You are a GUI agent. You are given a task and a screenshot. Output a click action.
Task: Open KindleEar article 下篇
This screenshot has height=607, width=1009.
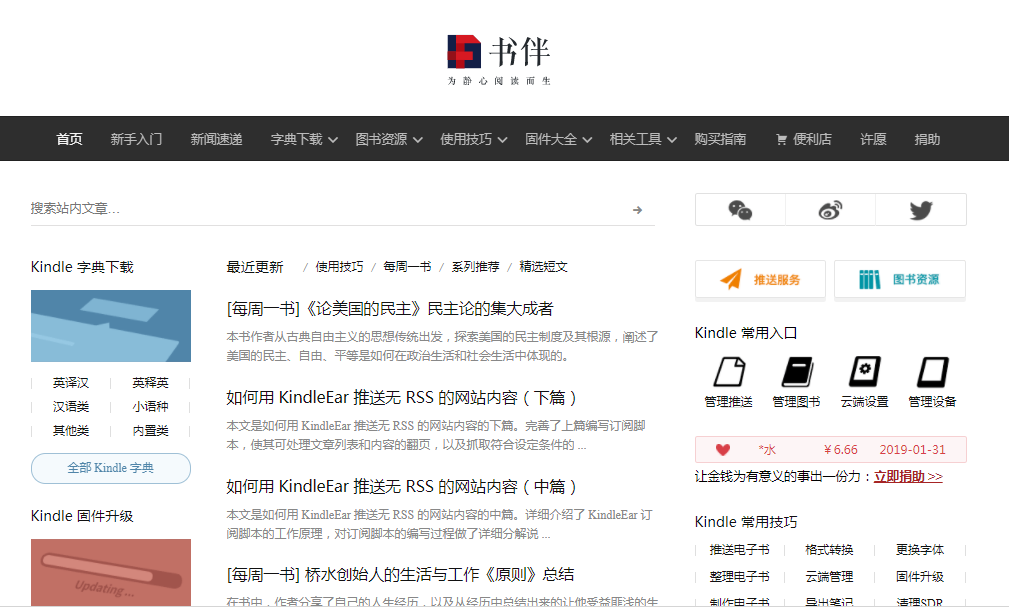[x=402, y=398]
